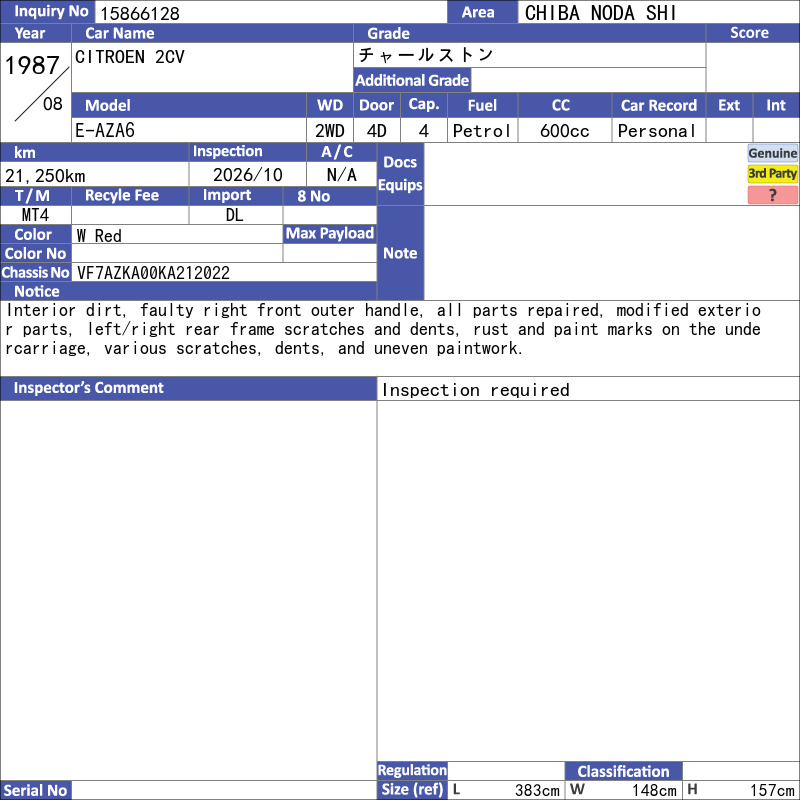Click the Size (ref) label
Screen dimensions: 800x800
[x=412, y=789]
